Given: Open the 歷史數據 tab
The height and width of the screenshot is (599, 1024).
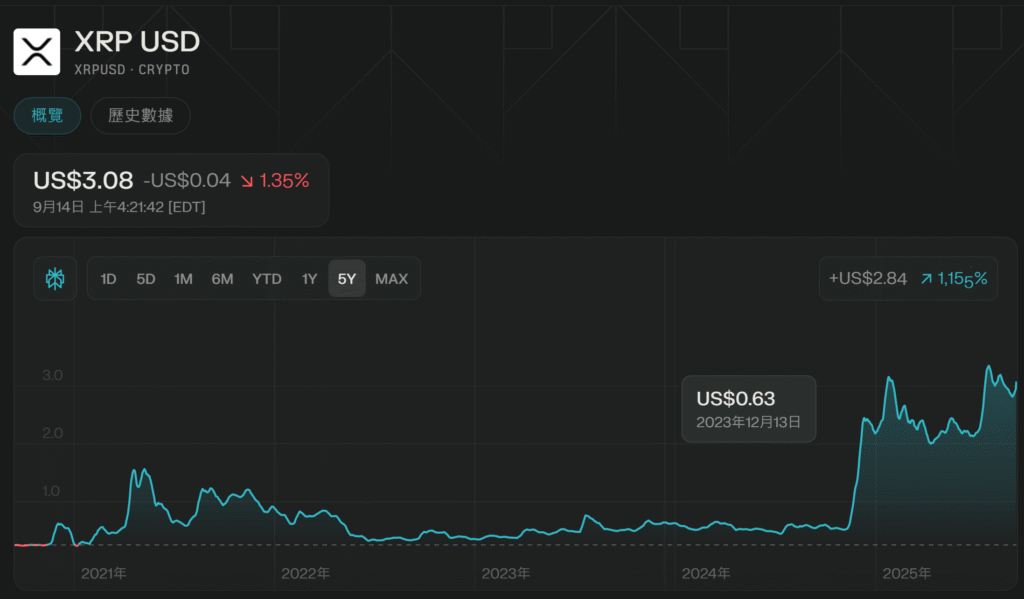Looking at the screenshot, I should (140, 116).
